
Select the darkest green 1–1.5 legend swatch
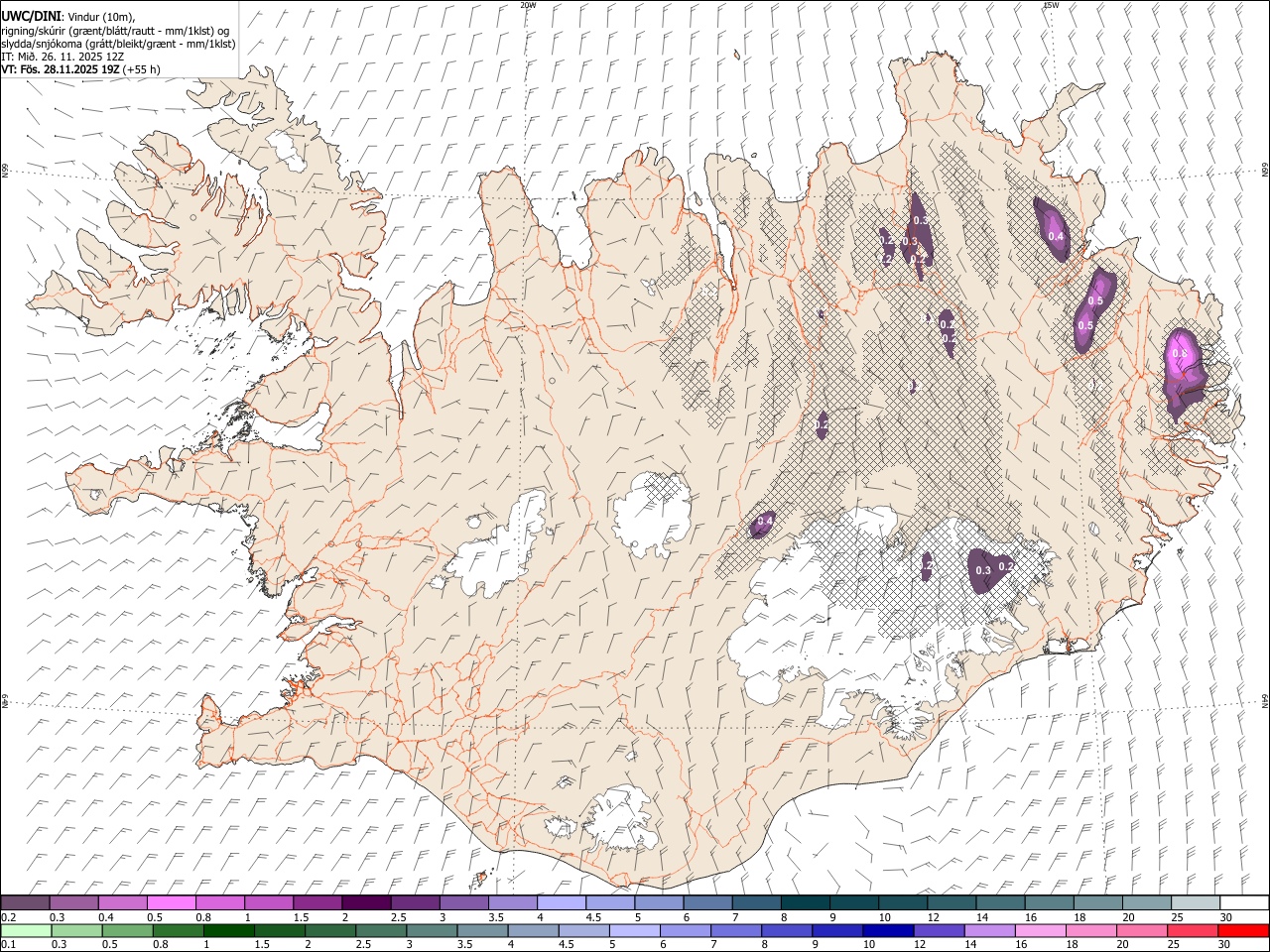click(x=229, y=930)
